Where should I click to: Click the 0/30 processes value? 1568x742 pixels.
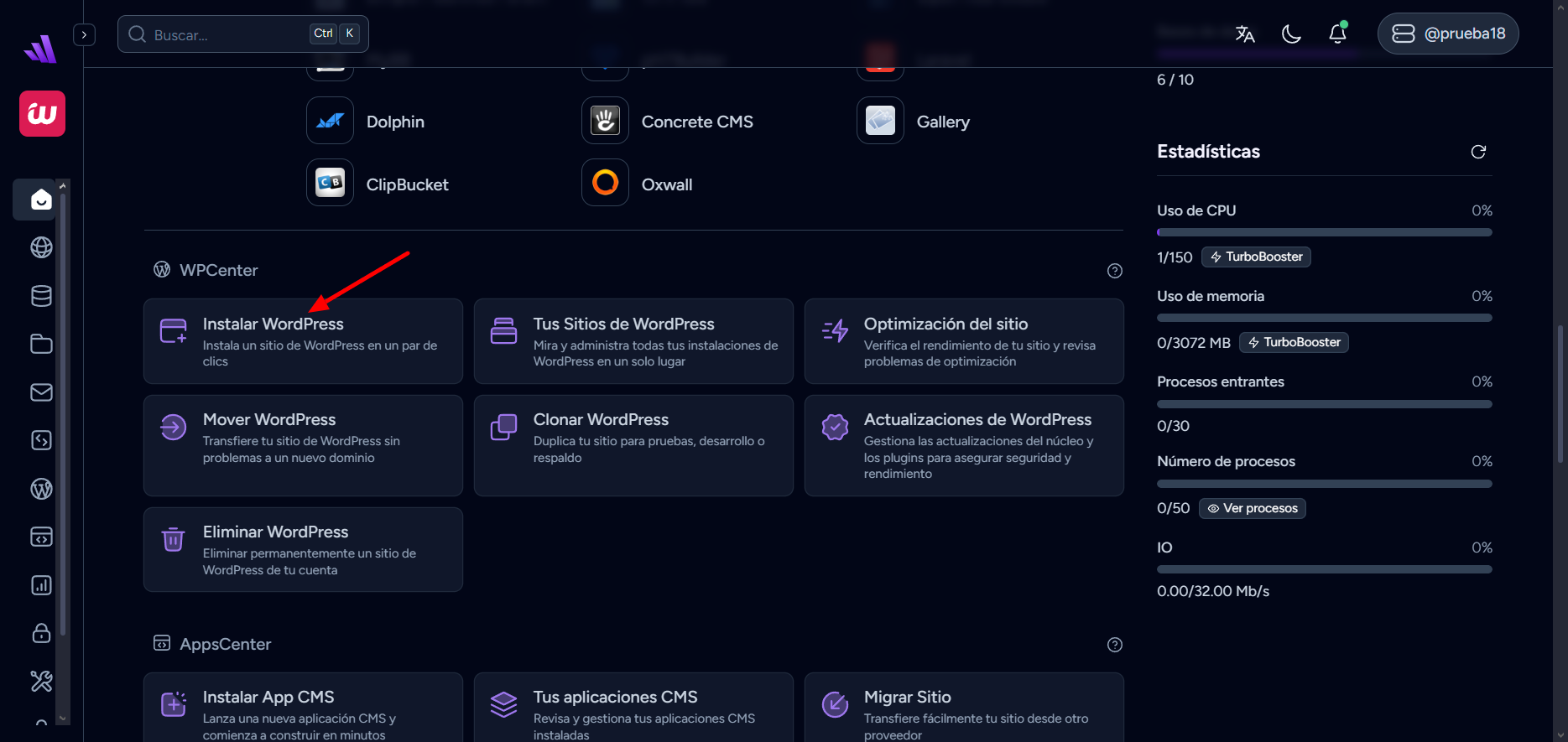pos(1173,426)
